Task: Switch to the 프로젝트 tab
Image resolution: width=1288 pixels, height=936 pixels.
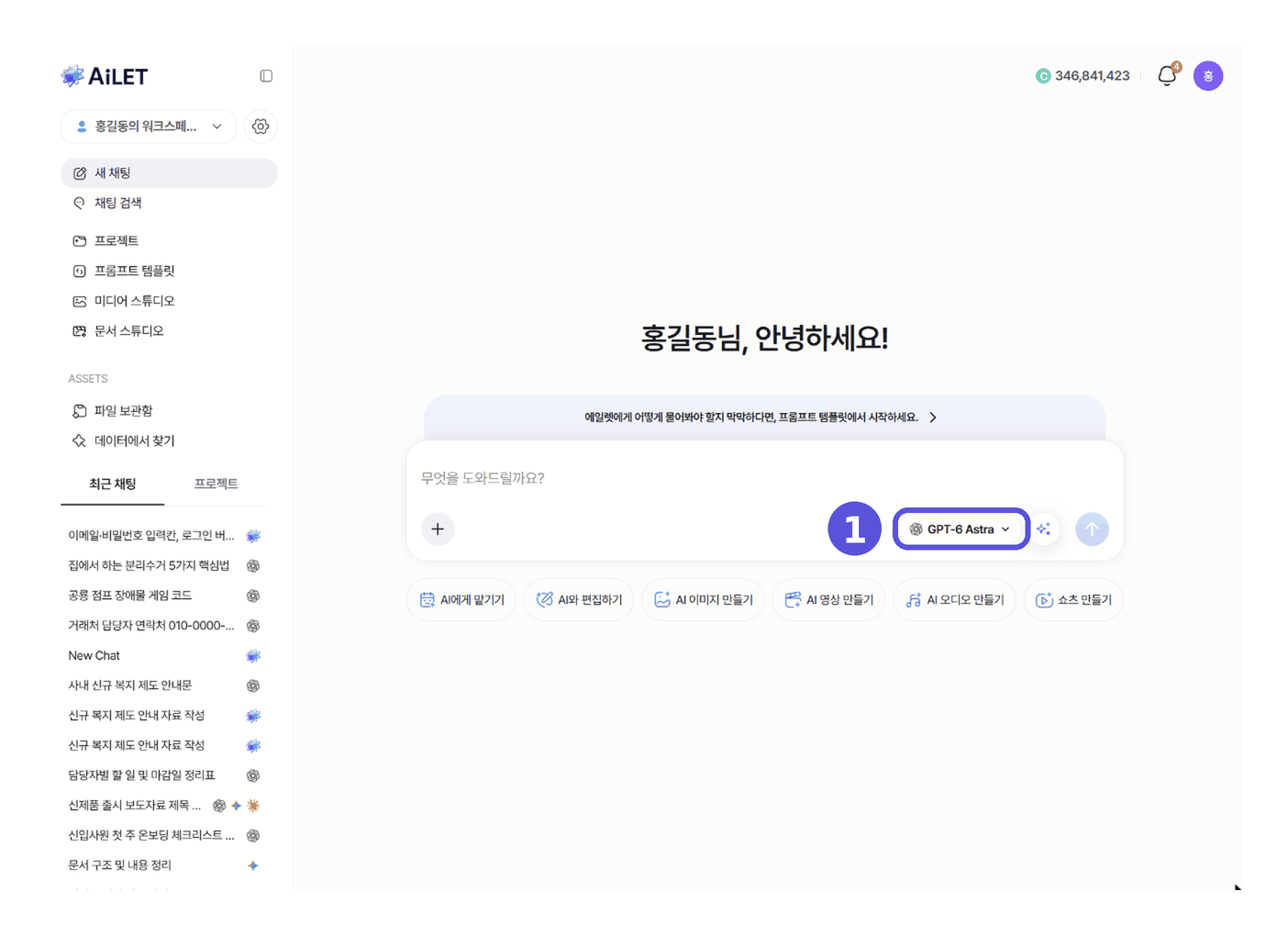Action: tap(217, 485)
